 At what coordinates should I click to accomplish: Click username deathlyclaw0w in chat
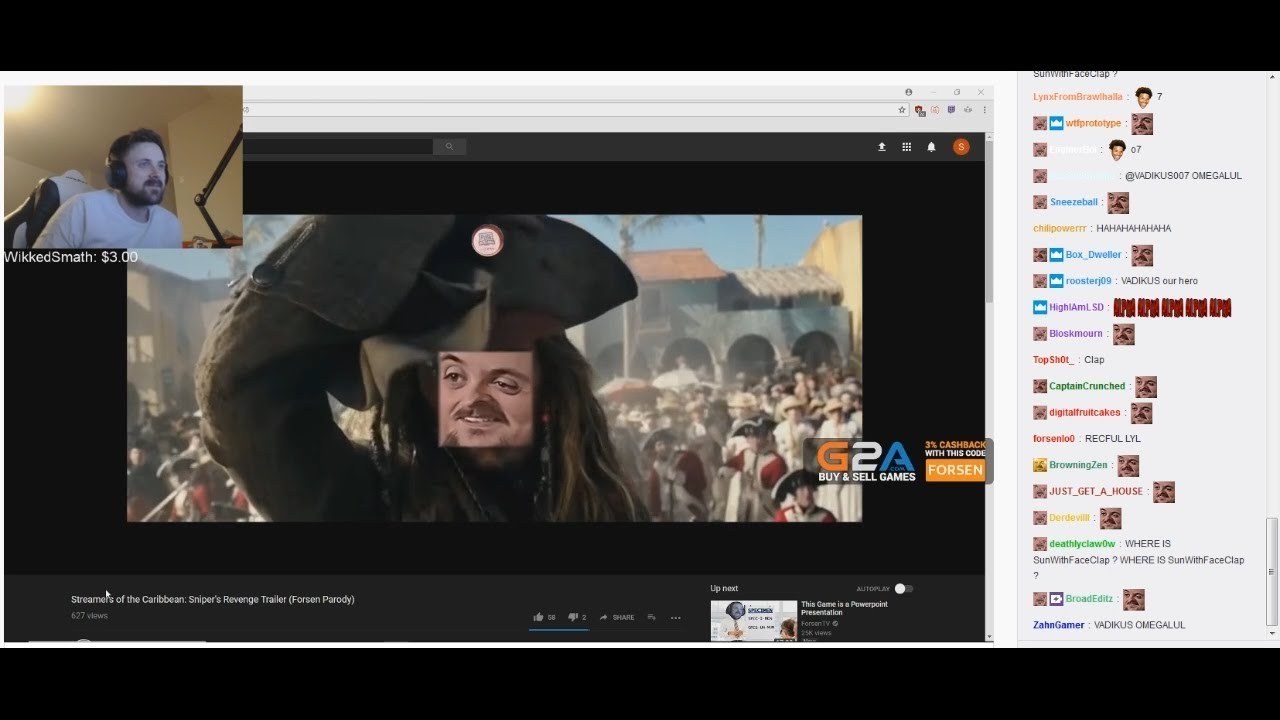1082,544
